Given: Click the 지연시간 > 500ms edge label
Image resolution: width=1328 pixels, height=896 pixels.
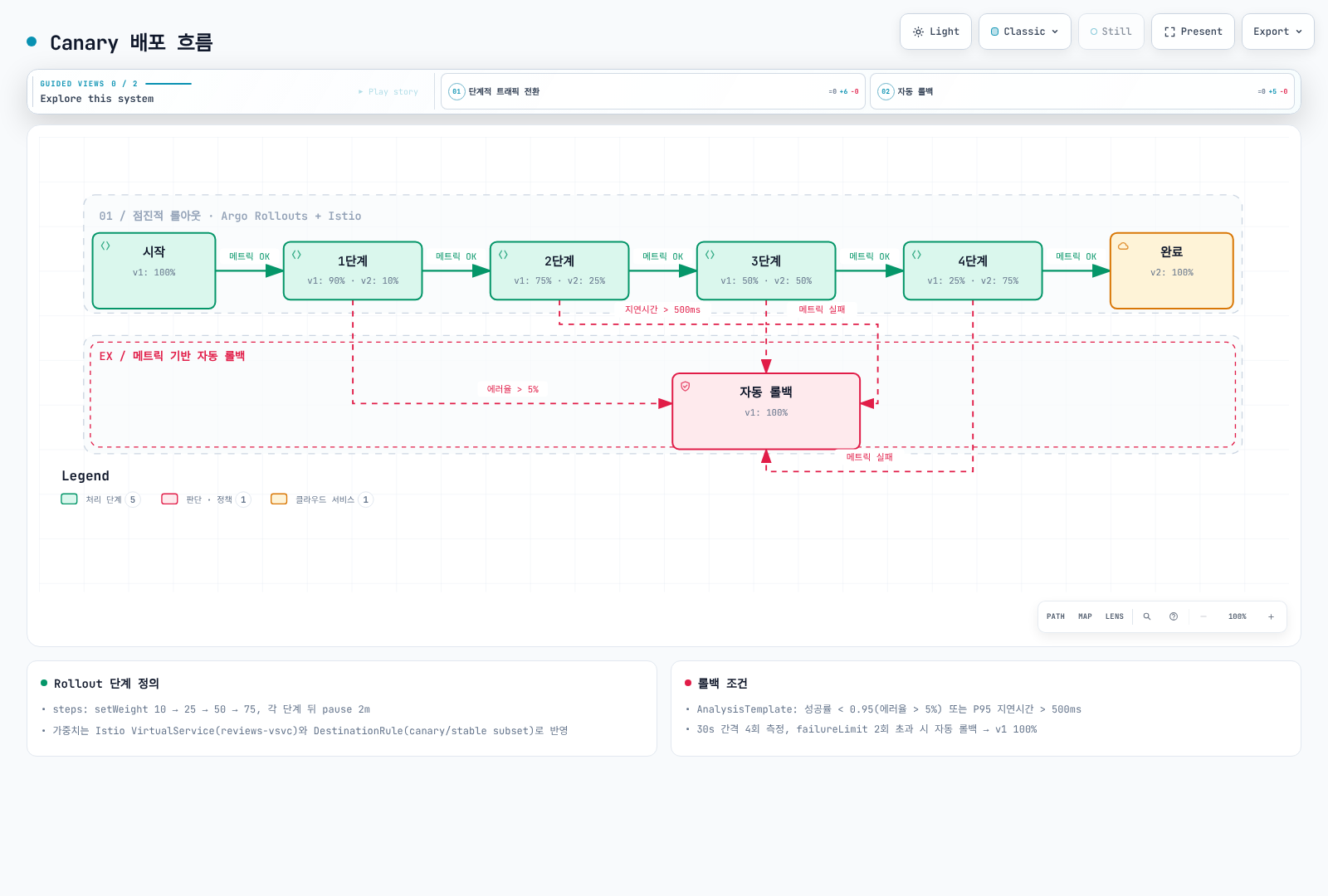Looking at the screenshot, I should point(662,309).
